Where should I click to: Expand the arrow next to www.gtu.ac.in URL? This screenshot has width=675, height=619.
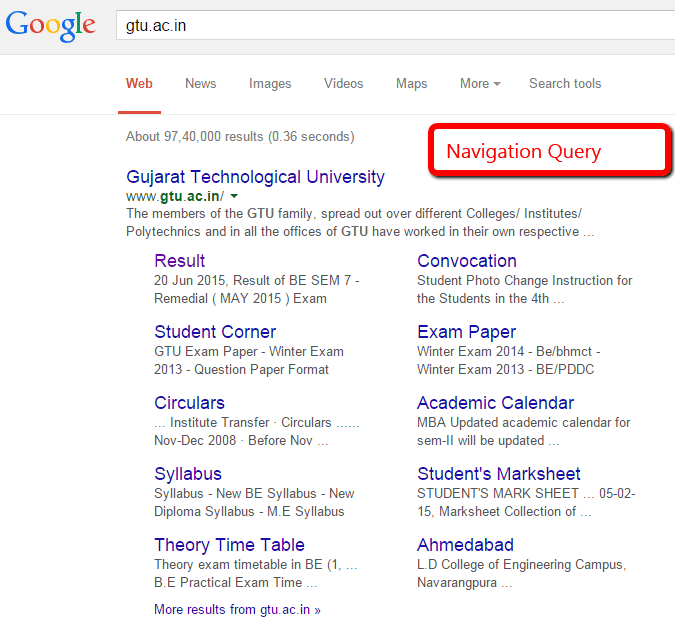[234, 196]
